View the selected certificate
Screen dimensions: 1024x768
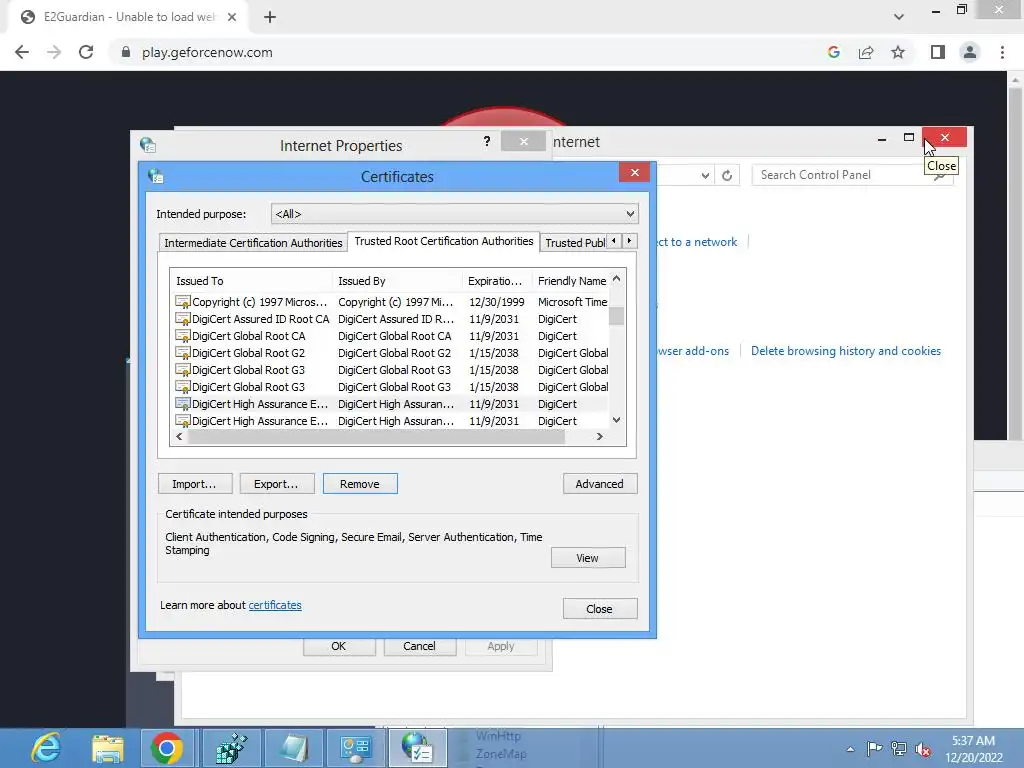coord(588,558)
